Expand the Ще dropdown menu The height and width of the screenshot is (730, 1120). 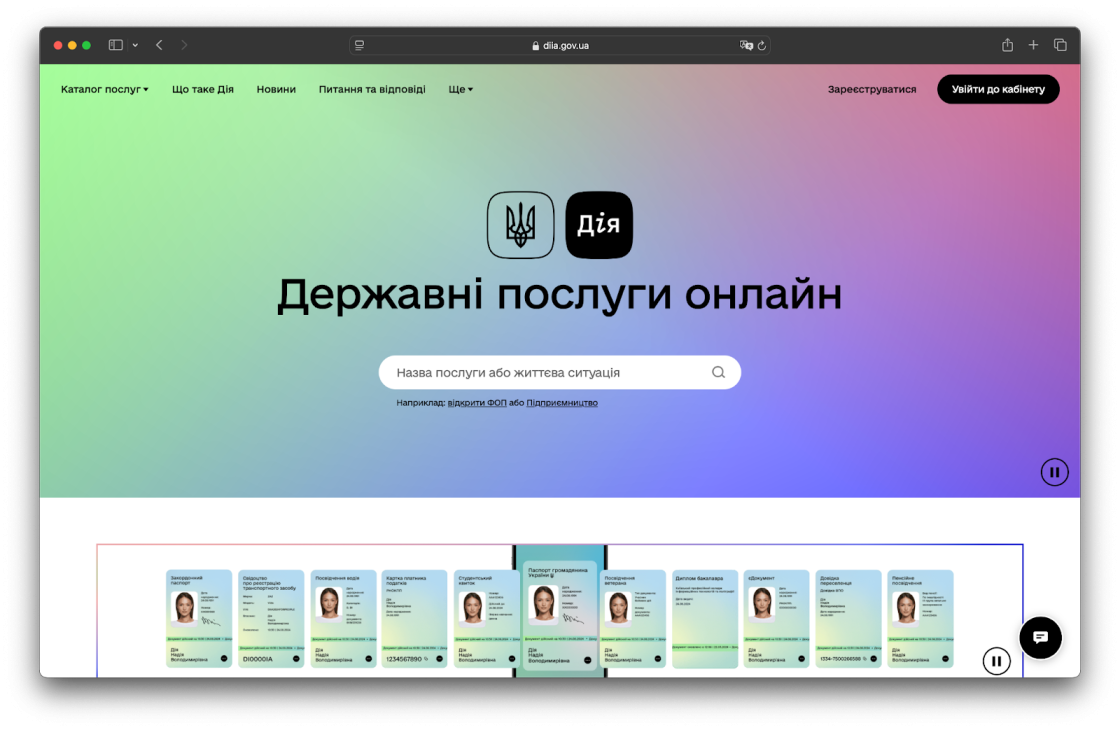click(461, 89)
